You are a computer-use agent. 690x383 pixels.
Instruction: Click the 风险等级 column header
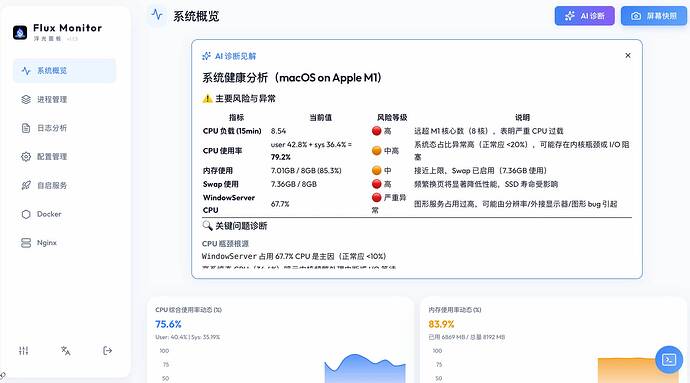tap(392, 118)
